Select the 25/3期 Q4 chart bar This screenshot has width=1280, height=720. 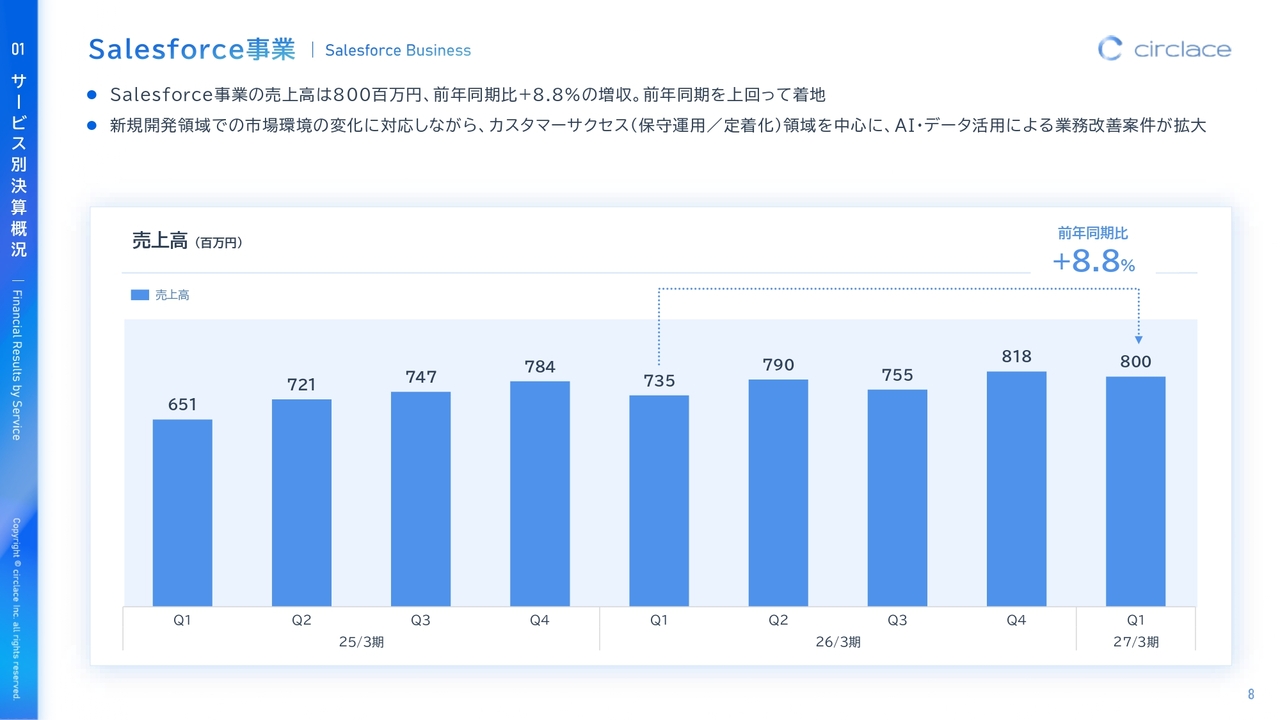click(540, 493)
